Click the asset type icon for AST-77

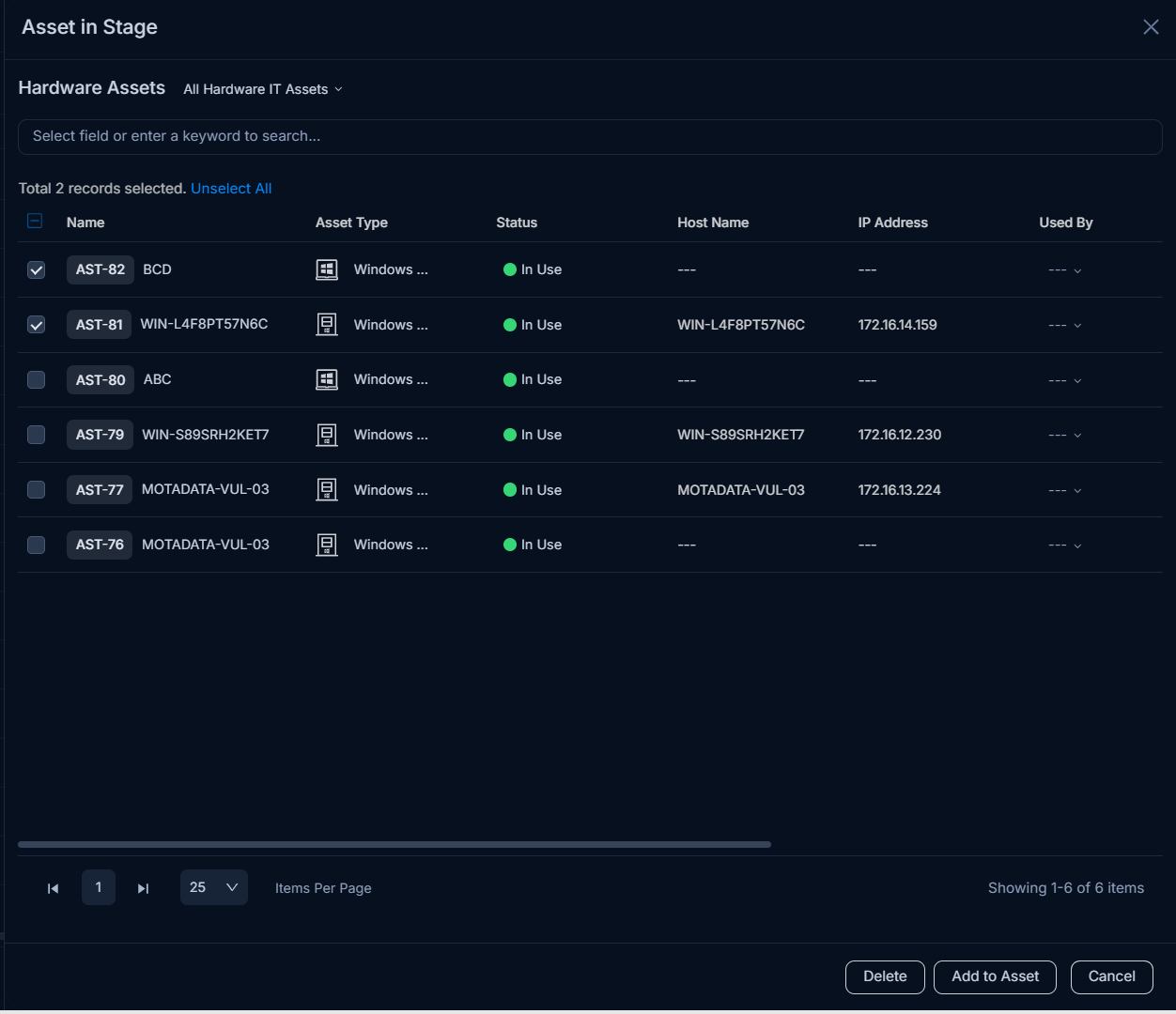[x=327, y=490]
